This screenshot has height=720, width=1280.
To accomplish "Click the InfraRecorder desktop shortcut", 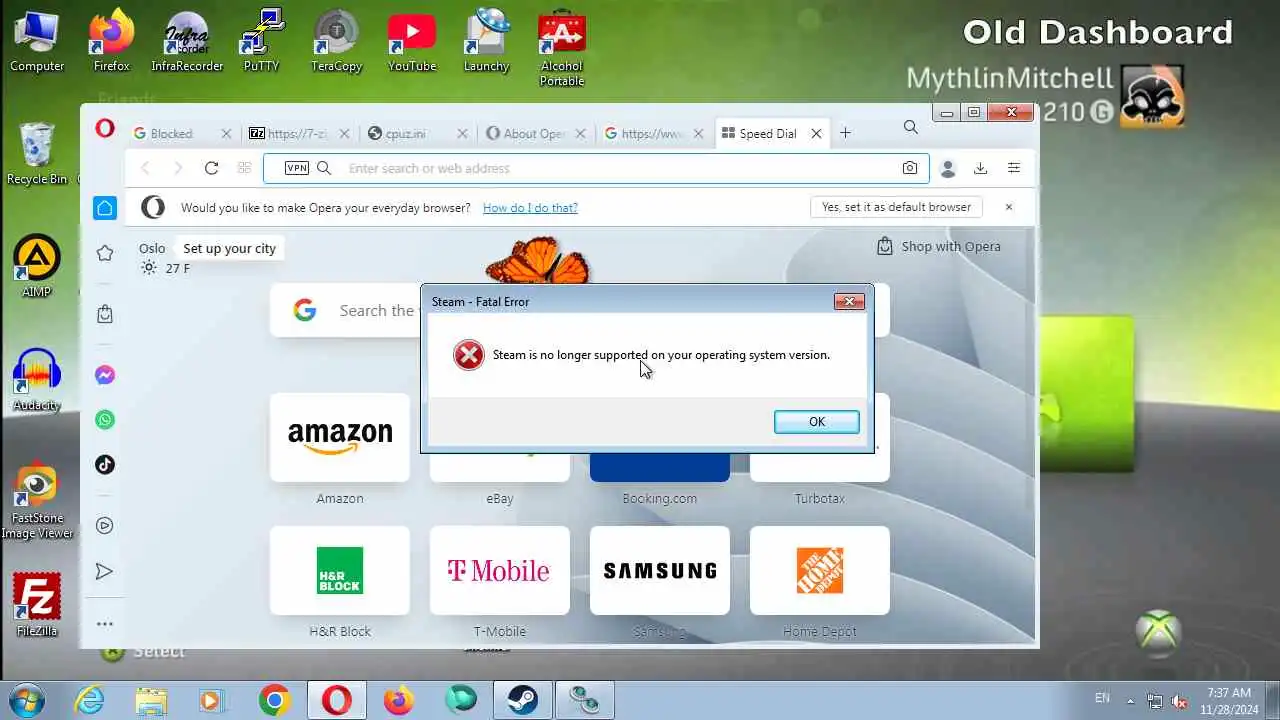I will click(186, 41).
